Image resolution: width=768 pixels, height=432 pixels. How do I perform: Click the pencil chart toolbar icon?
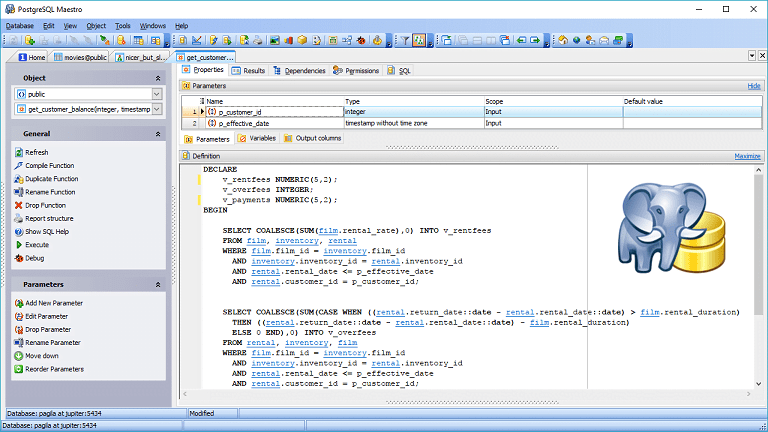197,41
